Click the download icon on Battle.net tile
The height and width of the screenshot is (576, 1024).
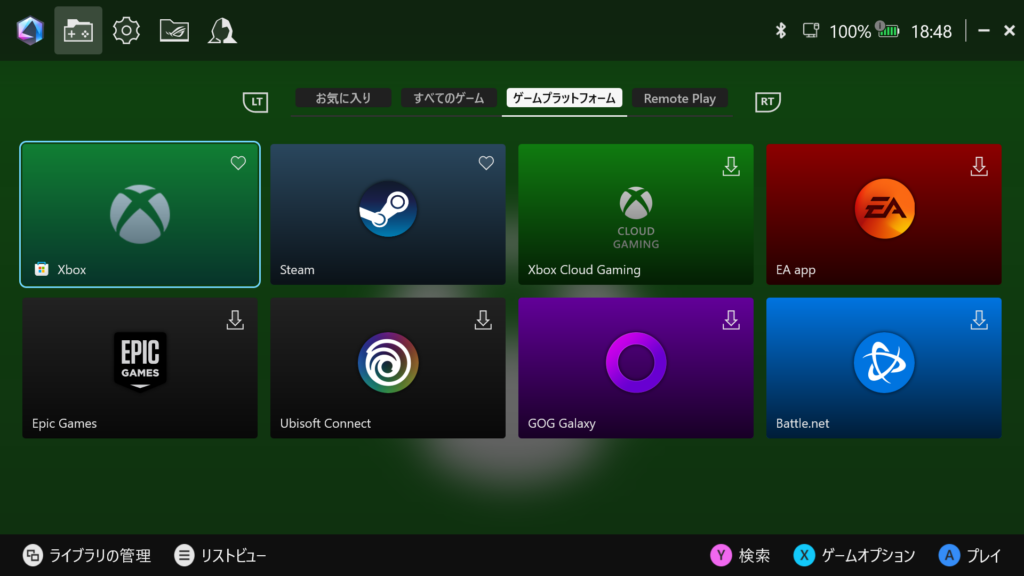[979, 320]
